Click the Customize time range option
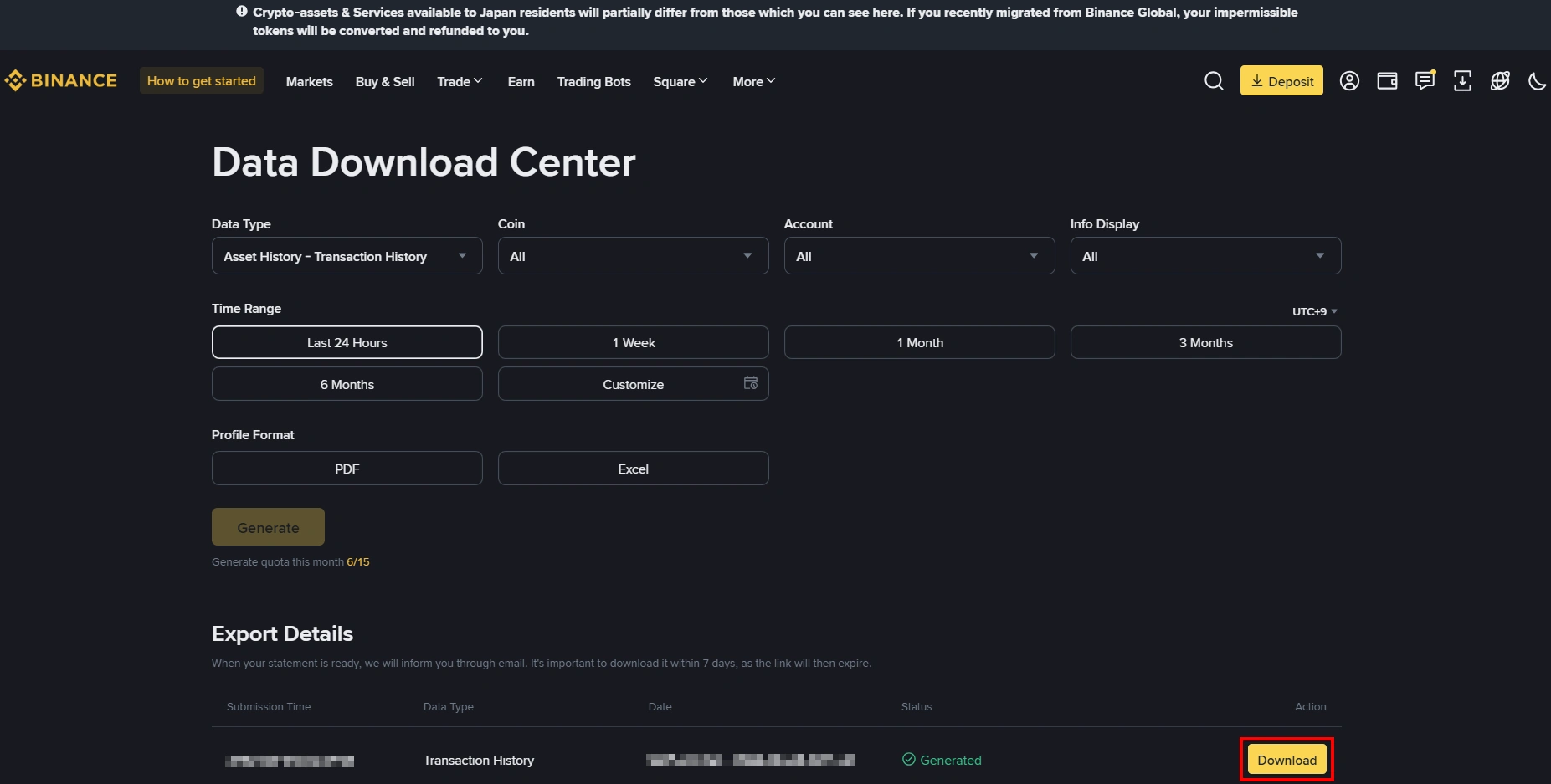Image resolution: width=1551 pixels, height=784 pixels. coord(634,384)
